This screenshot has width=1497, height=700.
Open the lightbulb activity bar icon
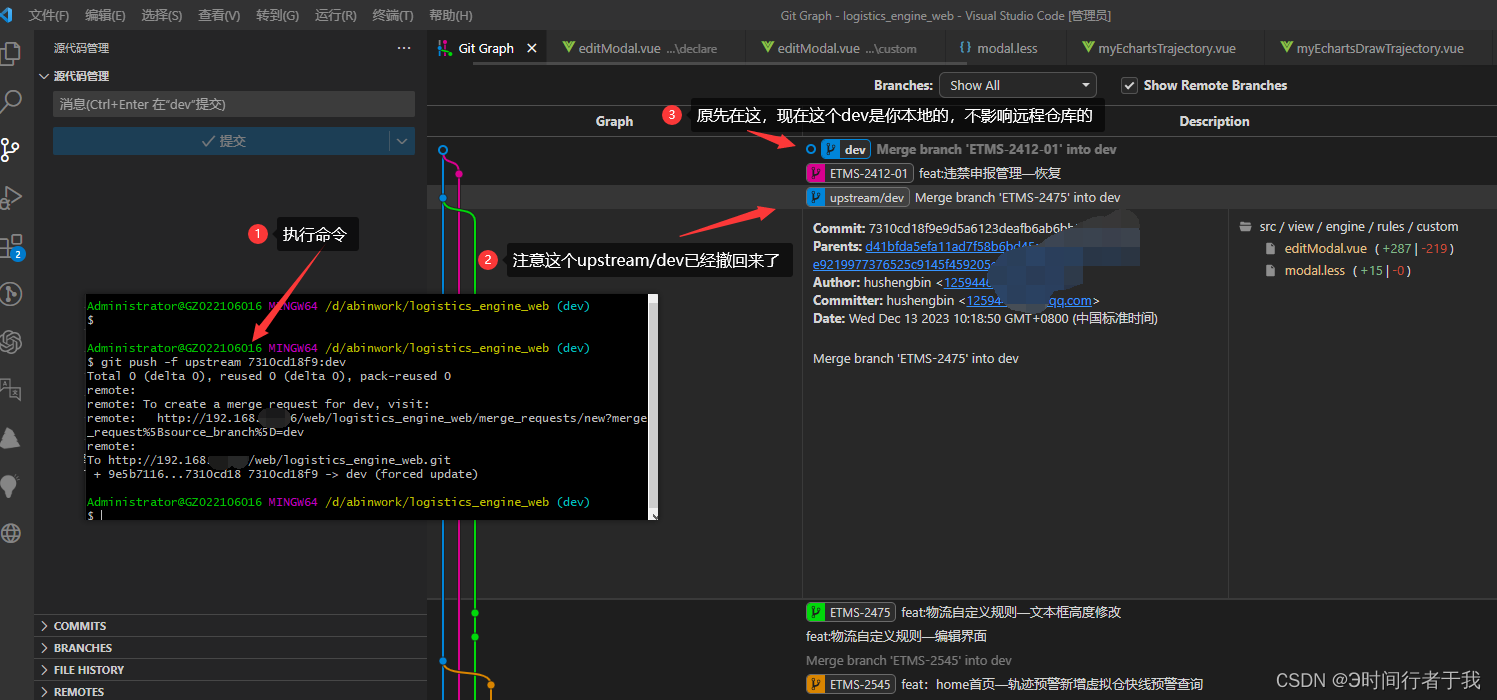11,486
